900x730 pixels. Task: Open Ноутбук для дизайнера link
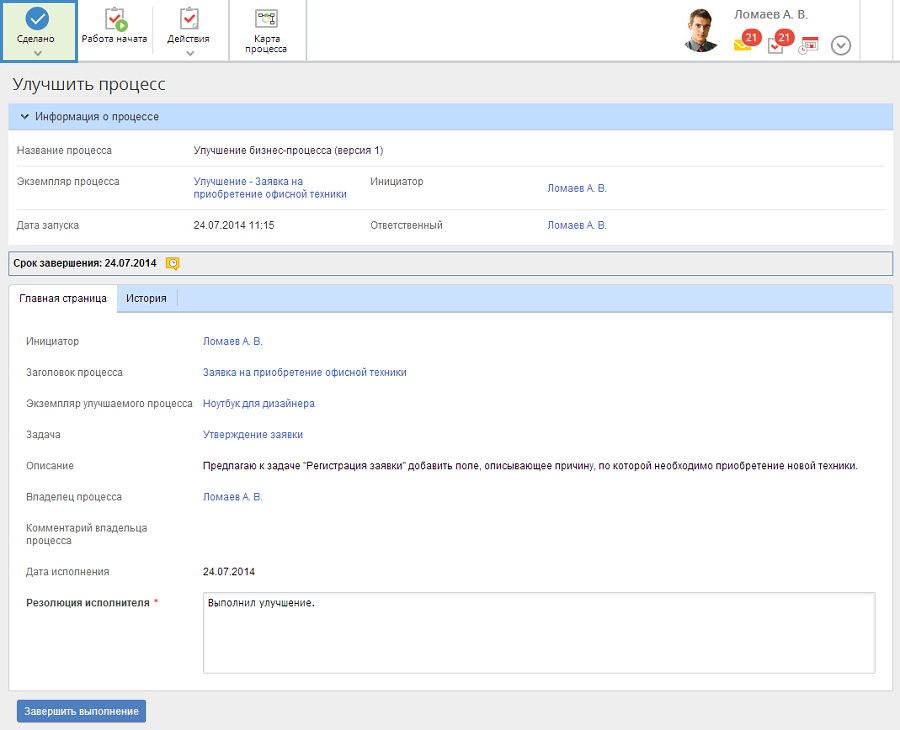(258, 404)
